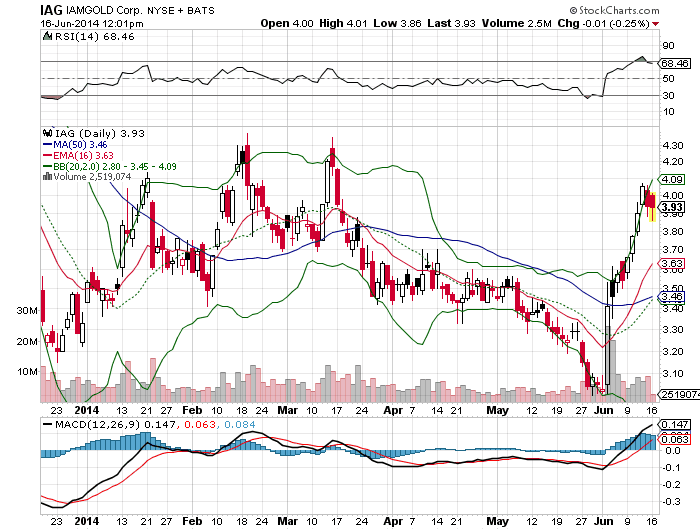Screen dimensions: 700x530
Task: Click the red 3.63 EMA price tag
Action: pos(672,263)
